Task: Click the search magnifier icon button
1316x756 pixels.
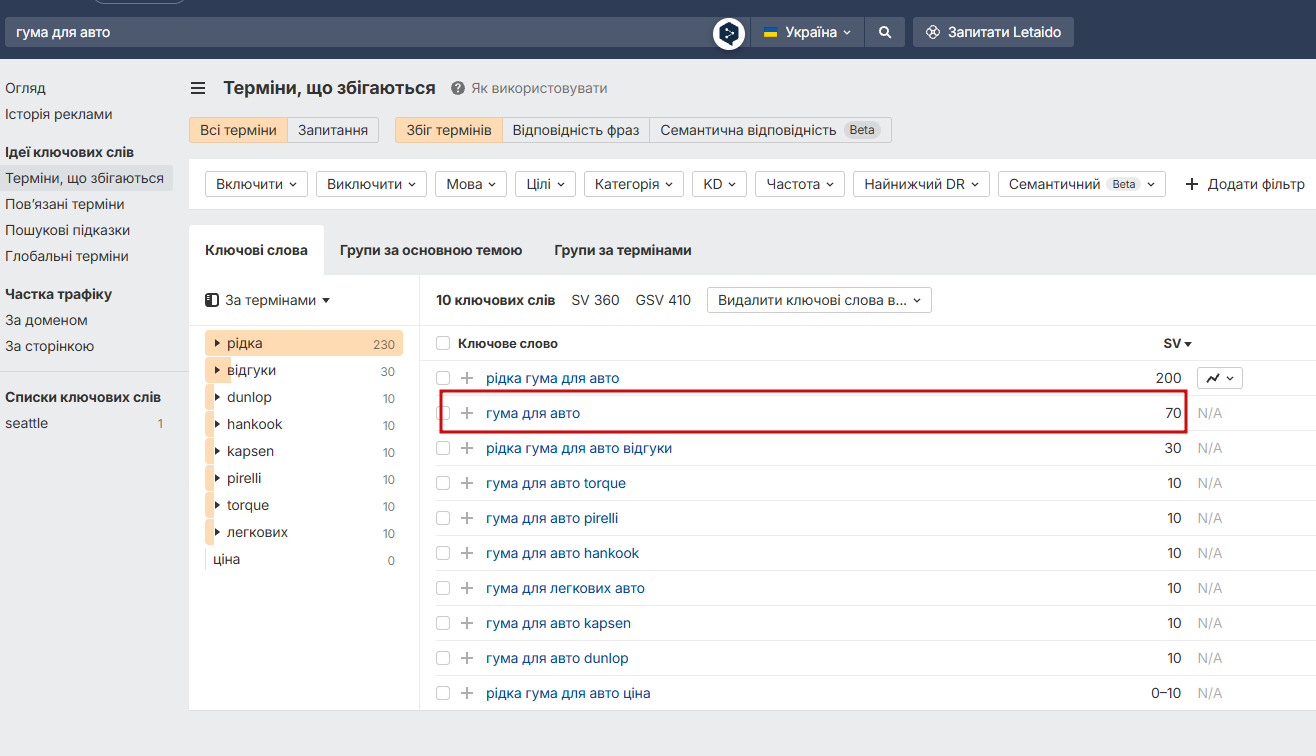Action: click(x=885, y=32)
